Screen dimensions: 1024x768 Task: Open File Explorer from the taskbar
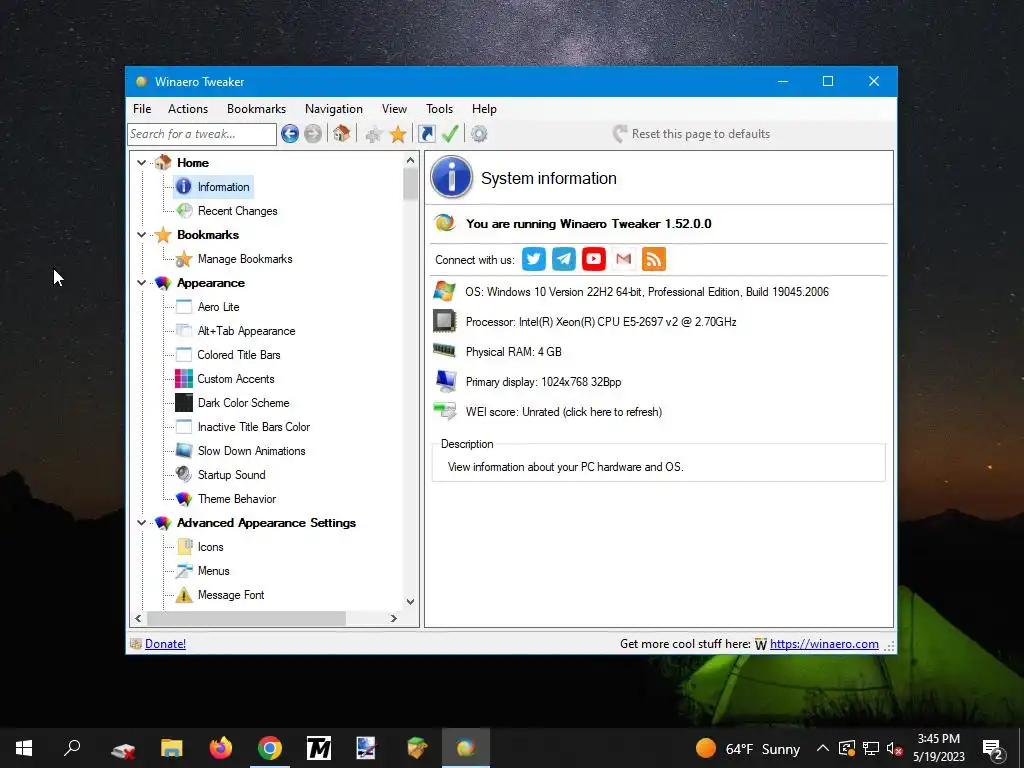pyautogui.click(x=172, y=748)
